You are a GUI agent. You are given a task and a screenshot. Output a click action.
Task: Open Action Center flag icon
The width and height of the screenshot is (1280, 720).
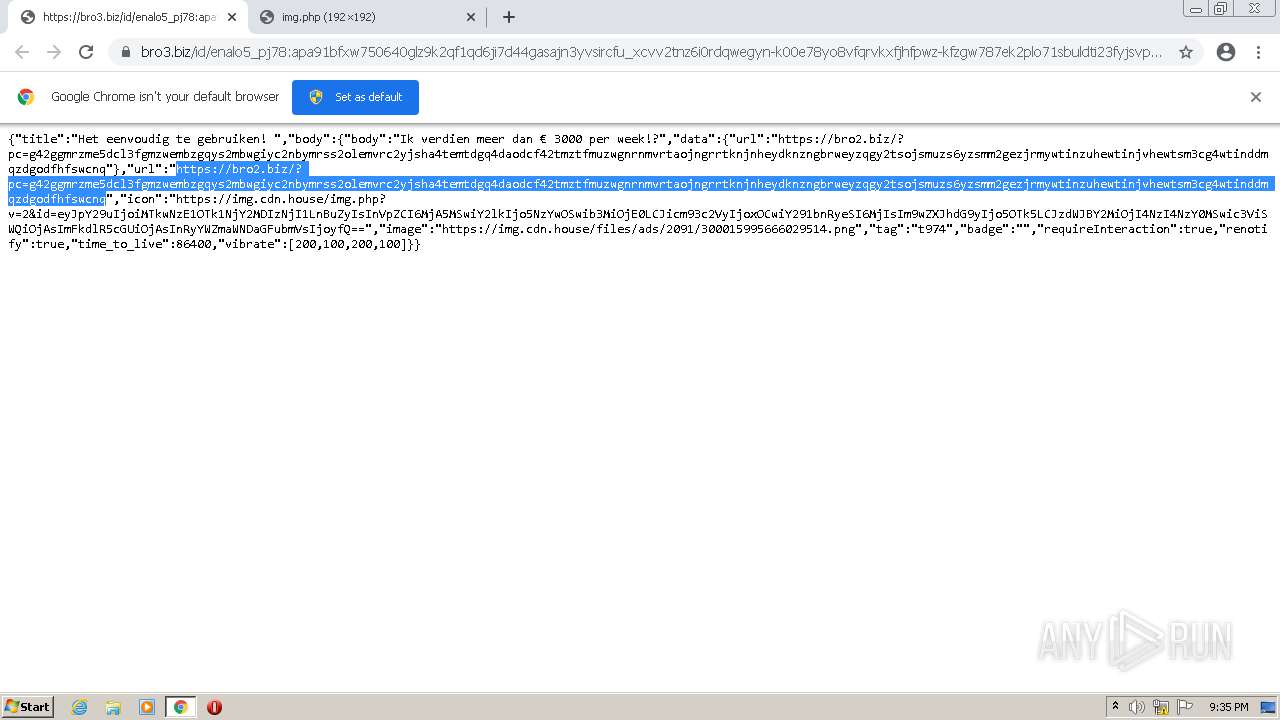1185,707
